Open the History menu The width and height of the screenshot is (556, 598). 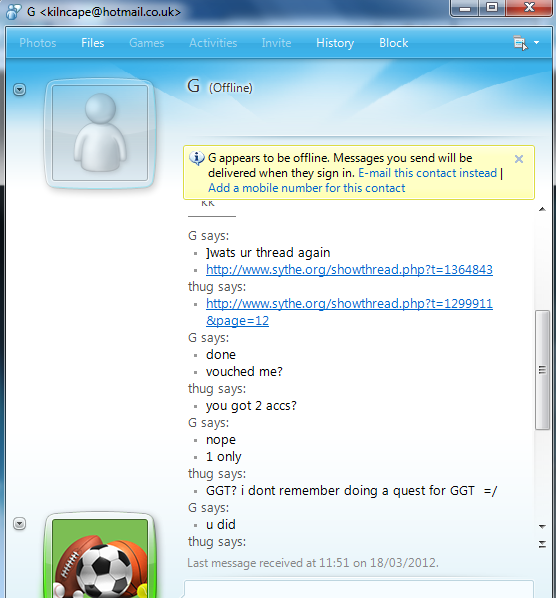tap(335, 43)
